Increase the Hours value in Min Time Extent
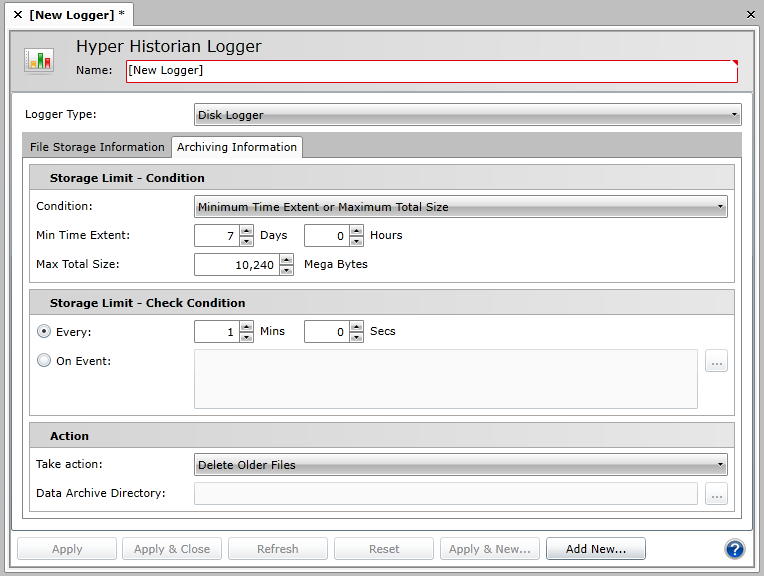 tap(357, 230)
